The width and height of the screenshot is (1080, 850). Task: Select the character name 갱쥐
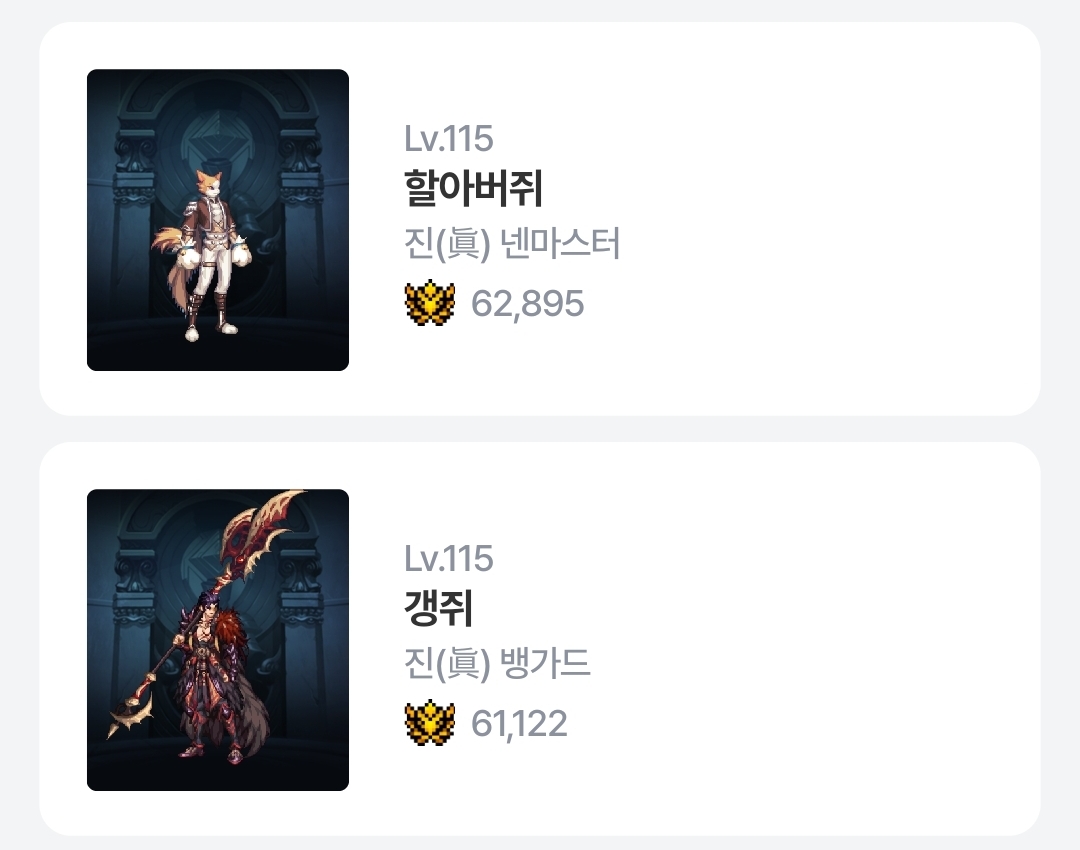(438, 608)
